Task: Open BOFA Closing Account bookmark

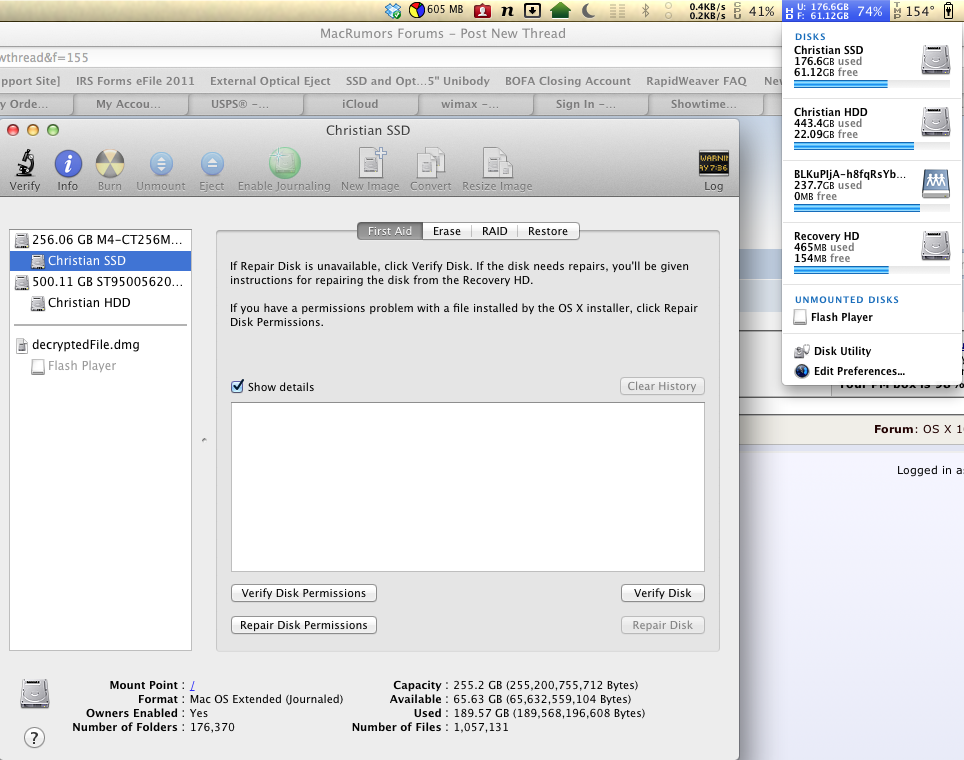Action: (x=567, y=81)
